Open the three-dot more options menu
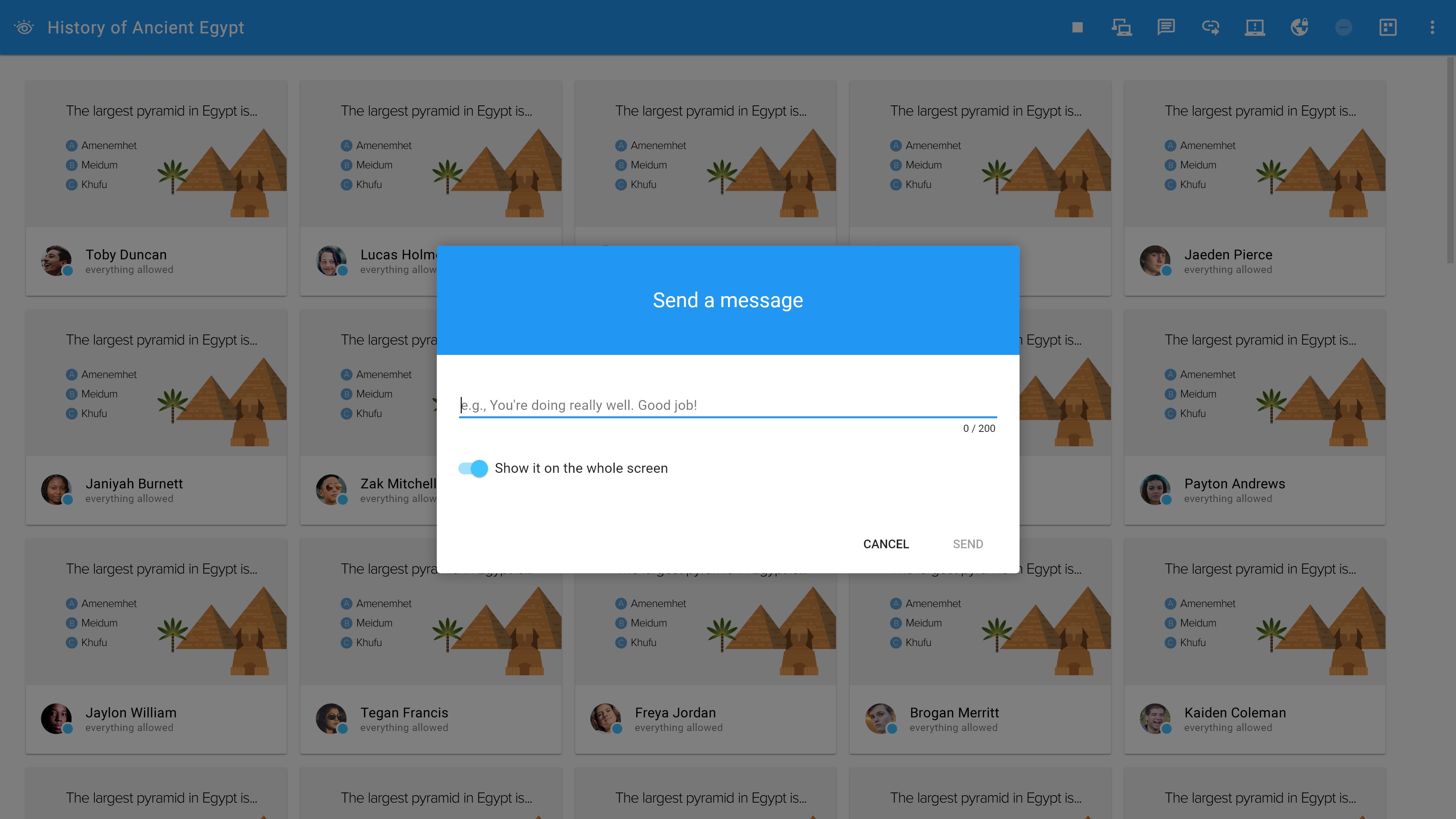The image size is (1456, 819). pyautogui.click(x=1432, y=27)
